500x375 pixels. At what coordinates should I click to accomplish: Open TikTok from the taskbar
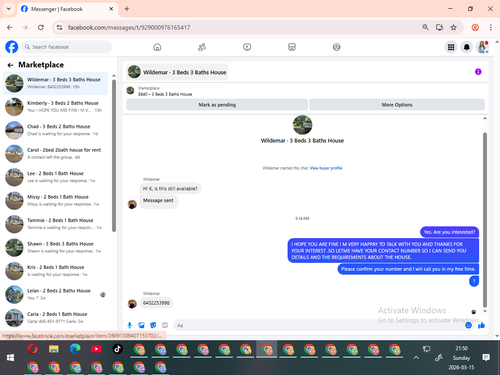117,349
